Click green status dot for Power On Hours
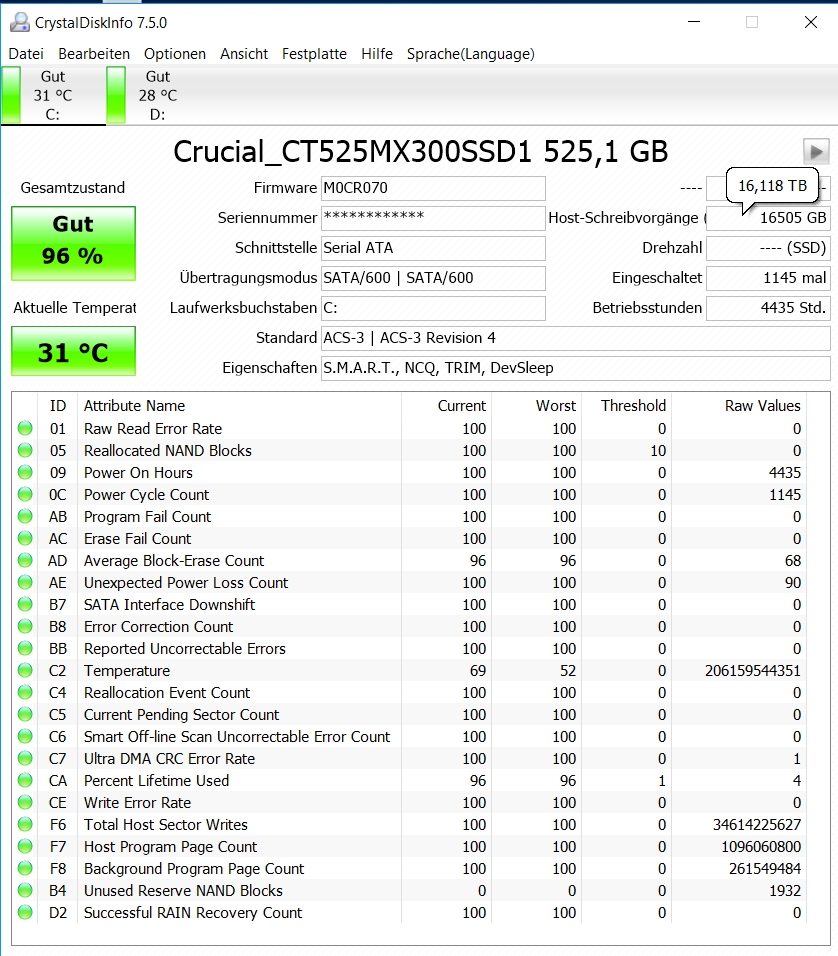 [25, 473]
